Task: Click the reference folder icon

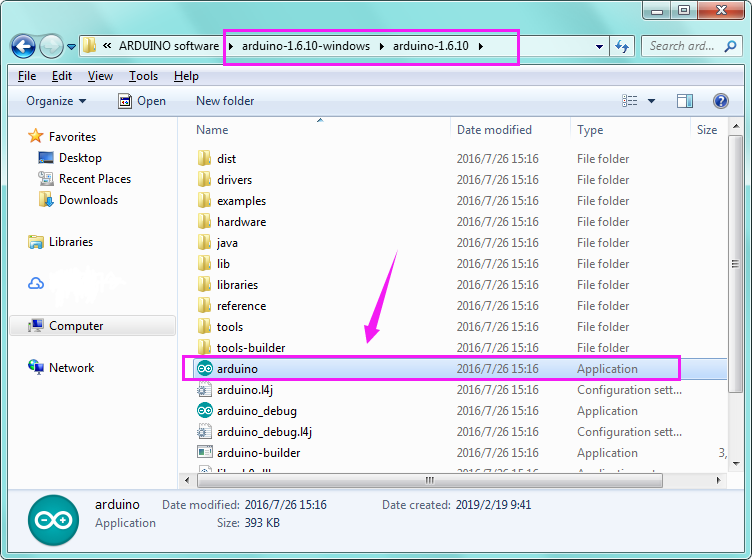Action: 204,305
